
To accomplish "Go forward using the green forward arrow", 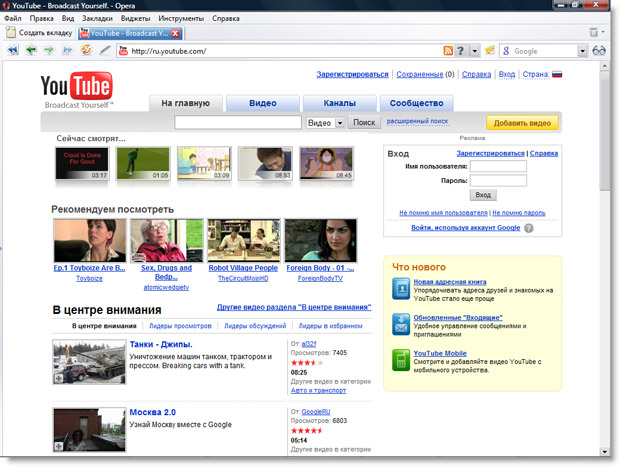I will pos(49,50).
